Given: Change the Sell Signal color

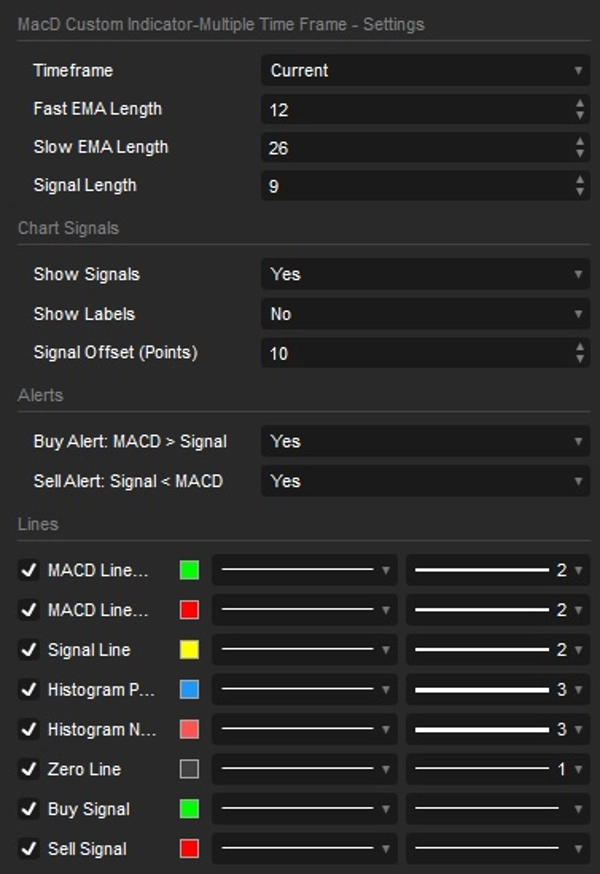Looking at the screenshot, I should click(x=188, y=848).
